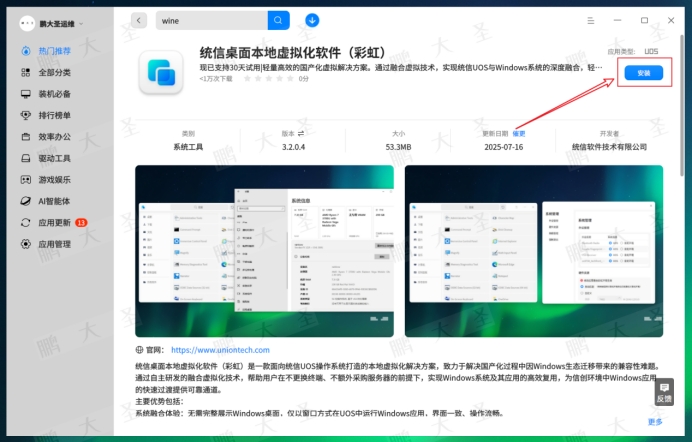
Task: Click update date 2025-07-16
Action: [504, 147]
